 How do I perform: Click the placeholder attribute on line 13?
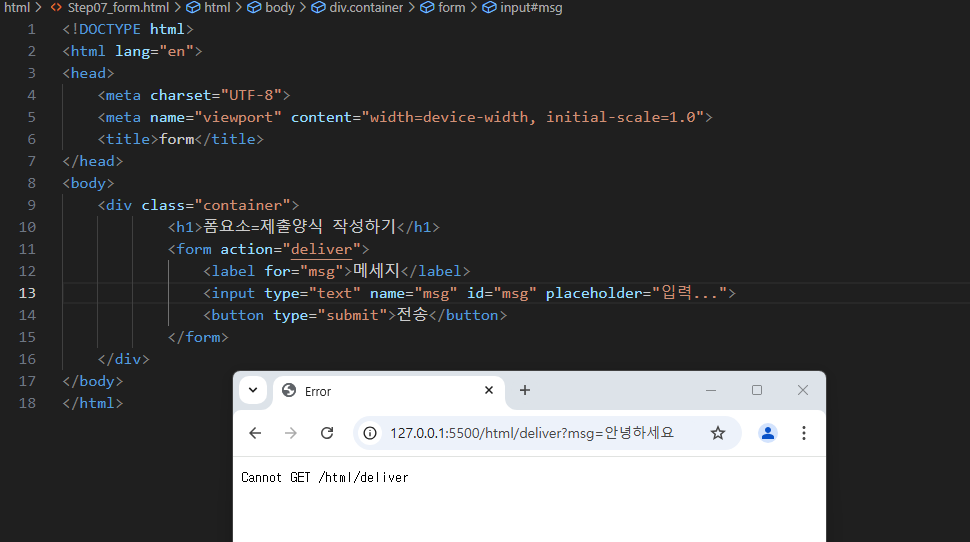tap(636, 293)
